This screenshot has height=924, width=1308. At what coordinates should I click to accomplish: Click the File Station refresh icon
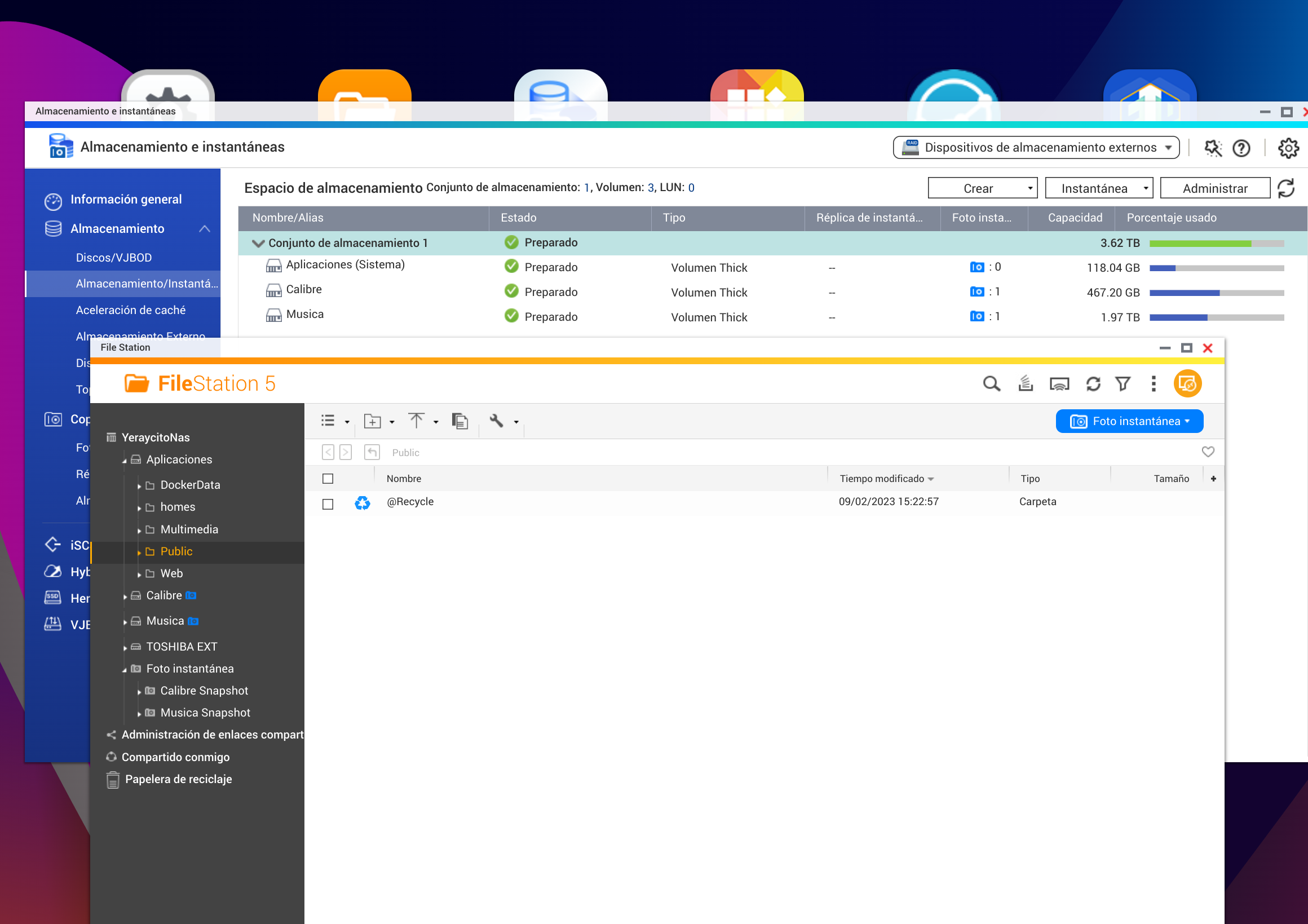coord(1093,384)
